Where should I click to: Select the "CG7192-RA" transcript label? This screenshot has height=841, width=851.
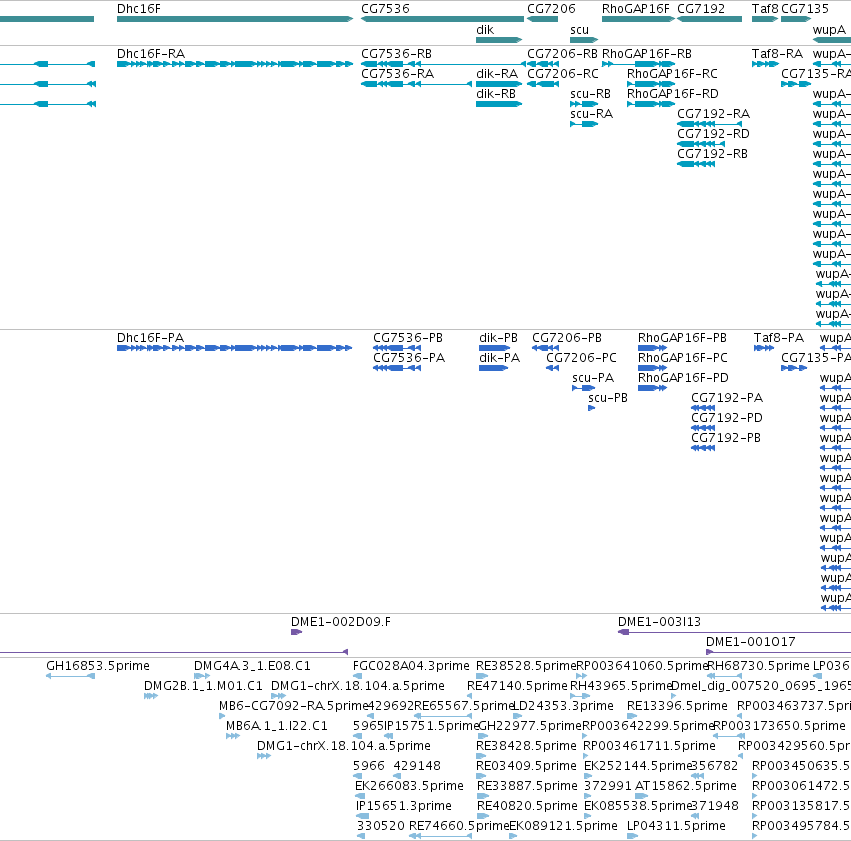714,114
